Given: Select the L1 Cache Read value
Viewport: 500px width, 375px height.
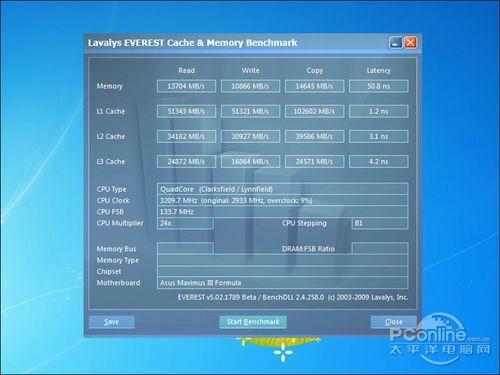Looking at the screenshot, I should (x=186, y=111).
